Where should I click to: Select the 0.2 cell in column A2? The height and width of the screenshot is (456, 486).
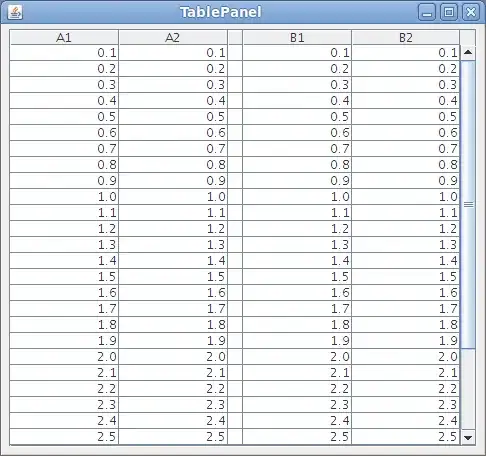point(173,69)
